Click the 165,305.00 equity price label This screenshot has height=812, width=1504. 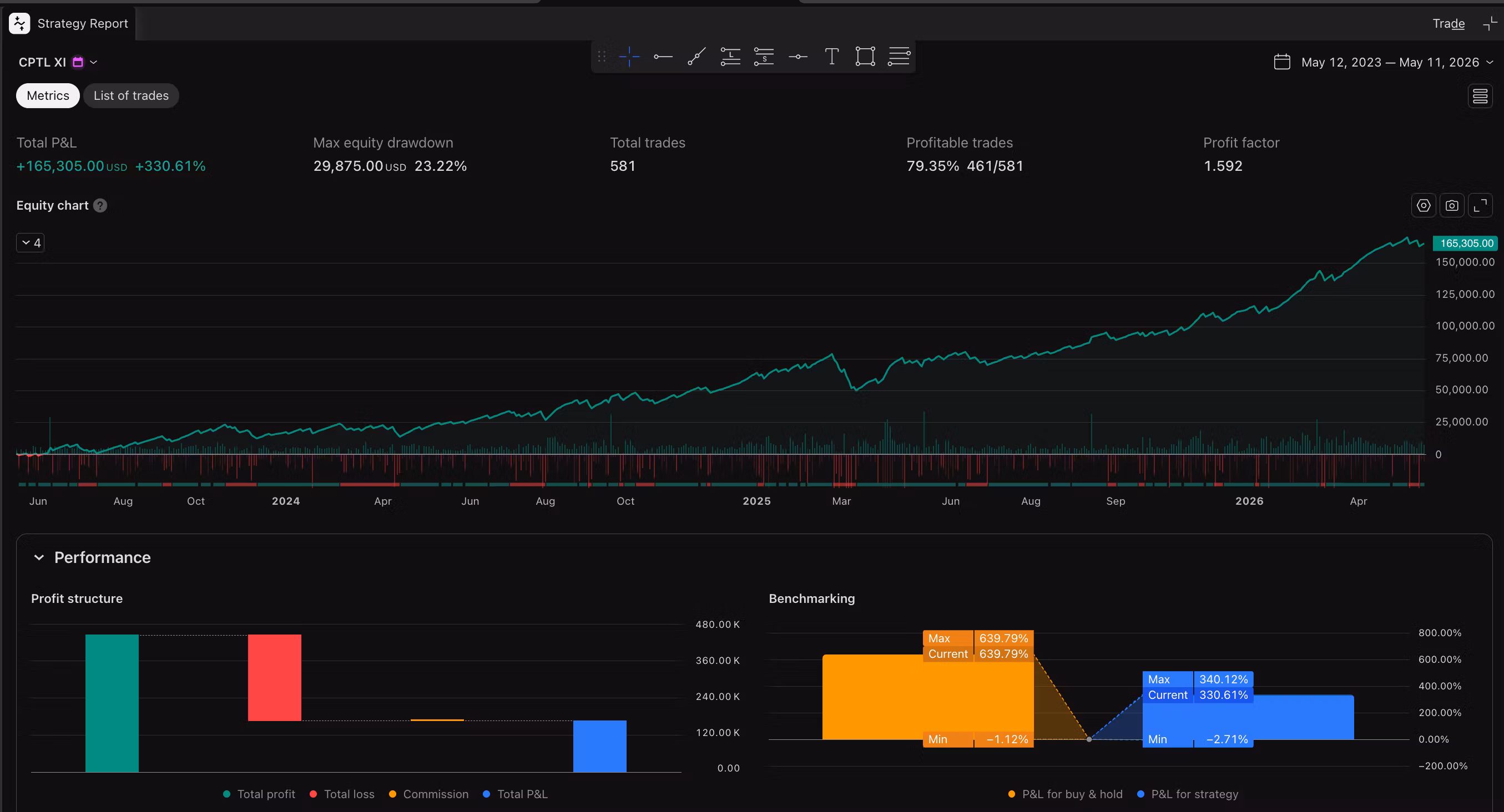pyautogui.click(x=1466, y=243)
